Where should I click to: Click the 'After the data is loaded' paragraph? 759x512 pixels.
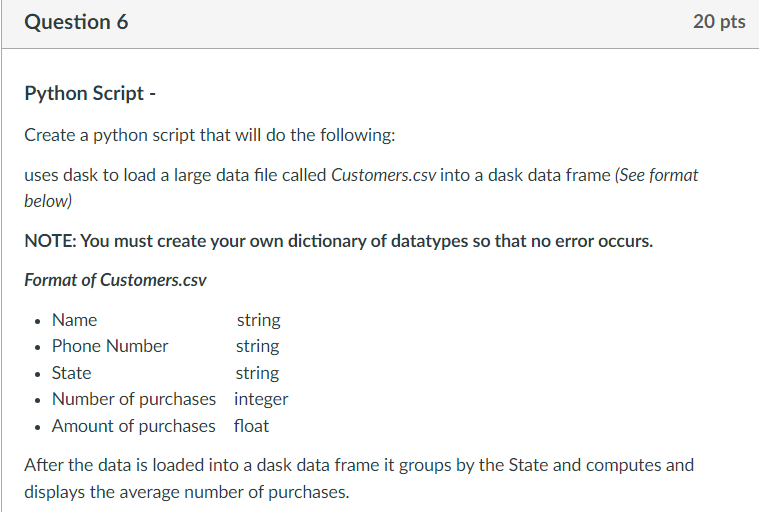(358, 465)
